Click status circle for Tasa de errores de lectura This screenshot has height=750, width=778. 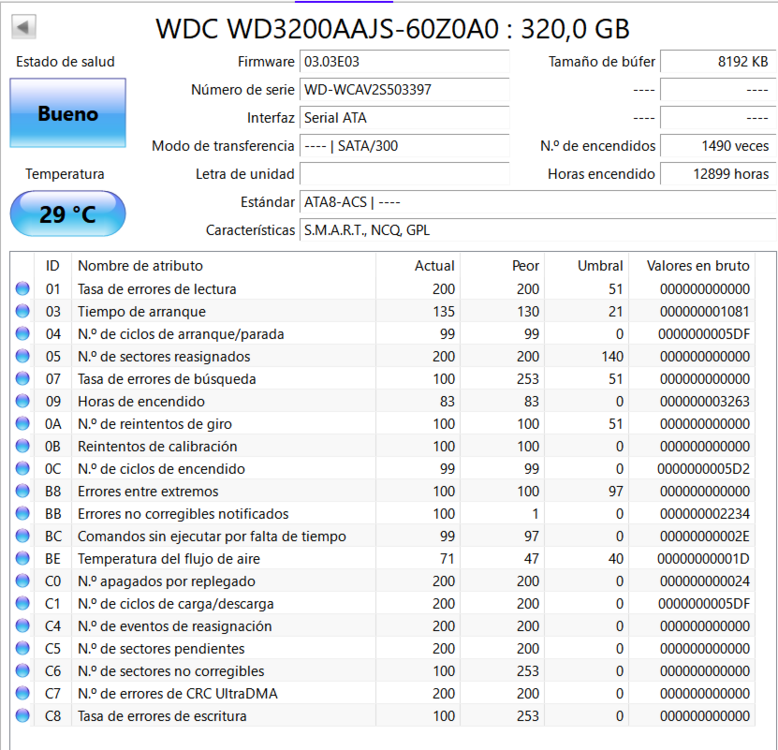click(x=23, y=289)
